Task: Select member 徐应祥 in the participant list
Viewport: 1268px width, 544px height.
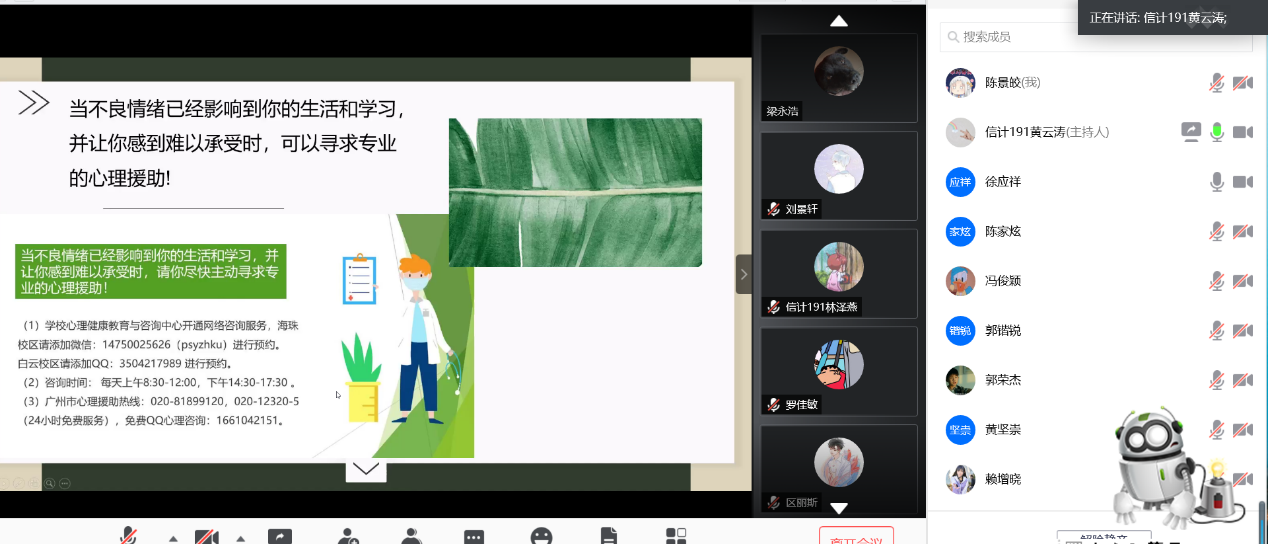Action: 1003,182
